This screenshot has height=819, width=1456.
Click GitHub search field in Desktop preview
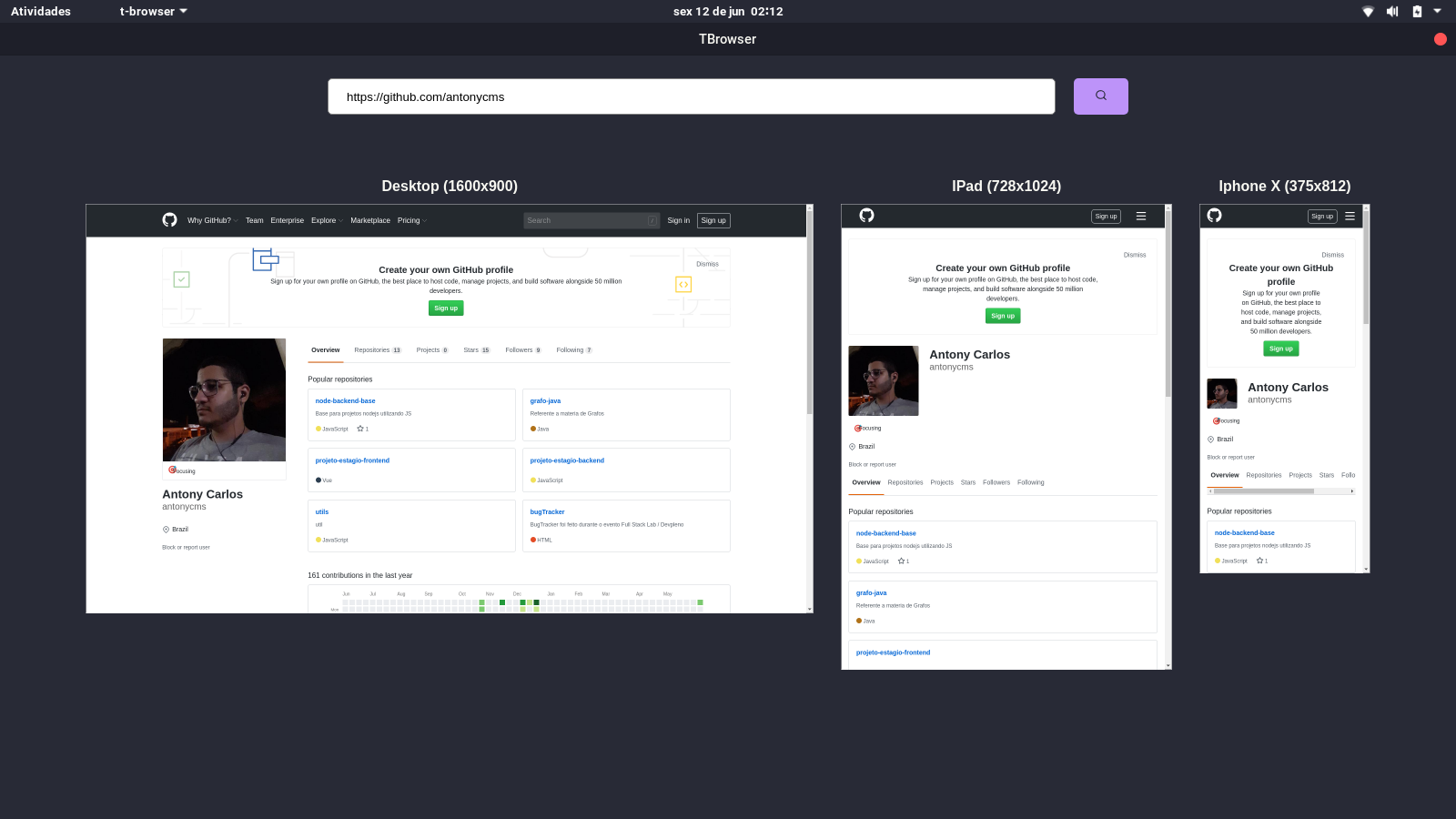click(x=591, y=220)
